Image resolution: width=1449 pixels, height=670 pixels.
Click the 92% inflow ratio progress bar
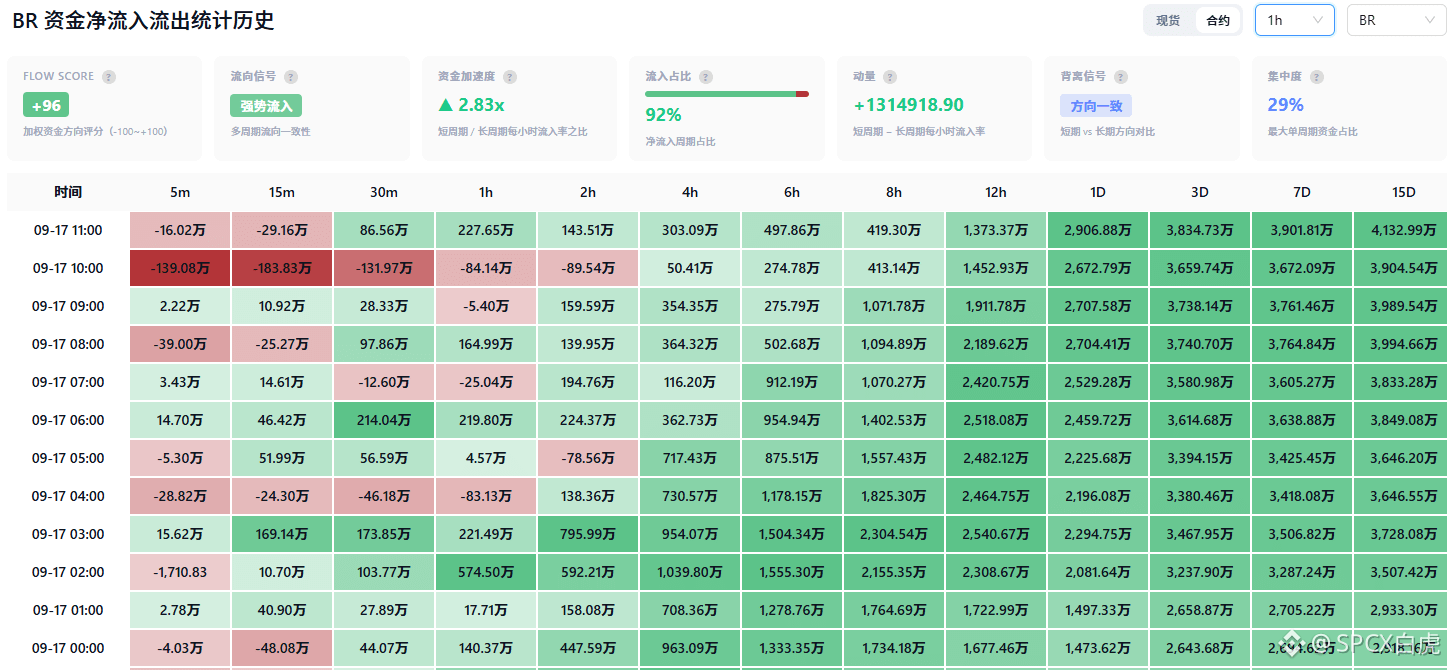(727, 94)
